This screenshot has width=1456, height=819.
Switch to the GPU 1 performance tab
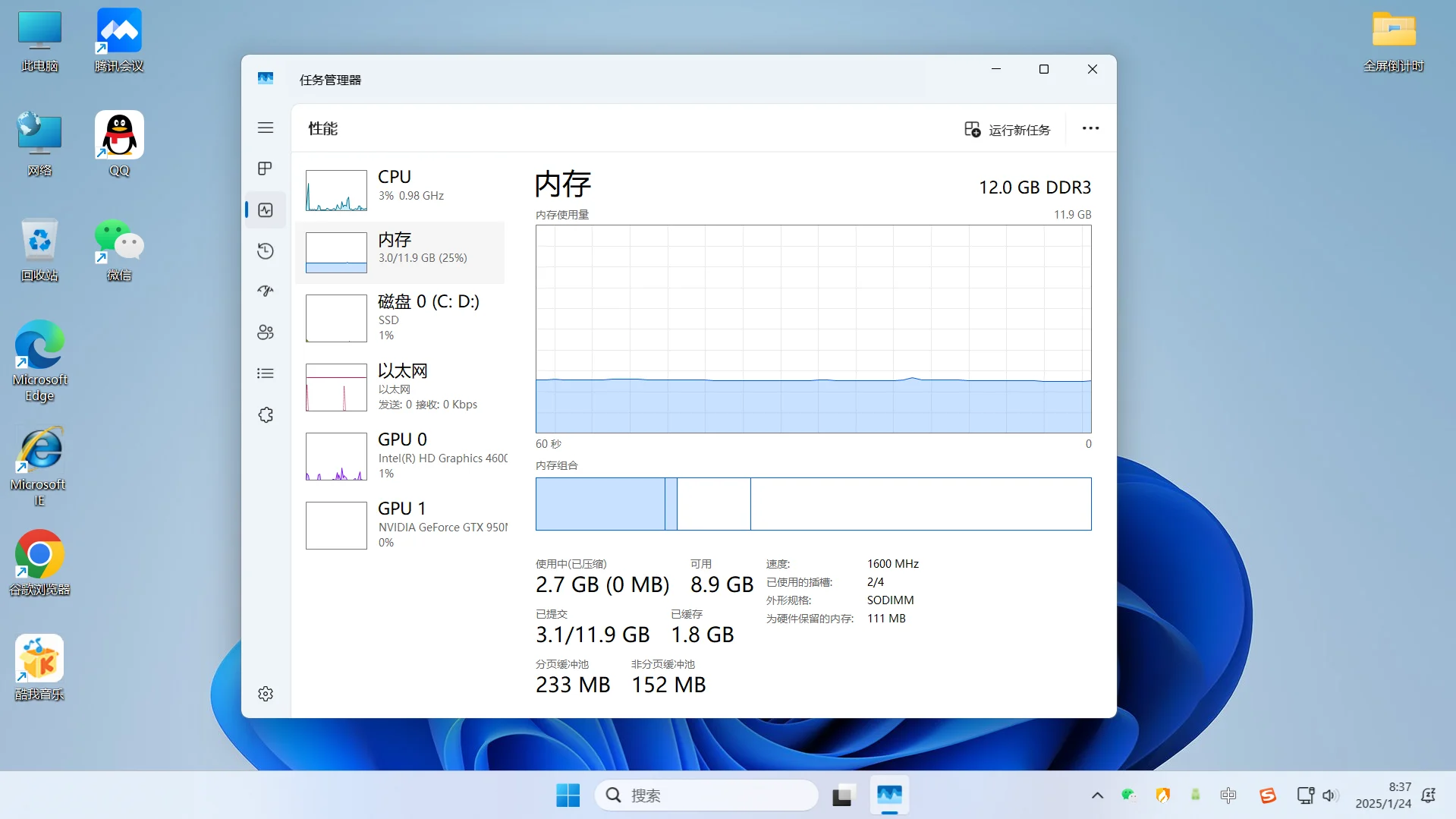point(401,524)
